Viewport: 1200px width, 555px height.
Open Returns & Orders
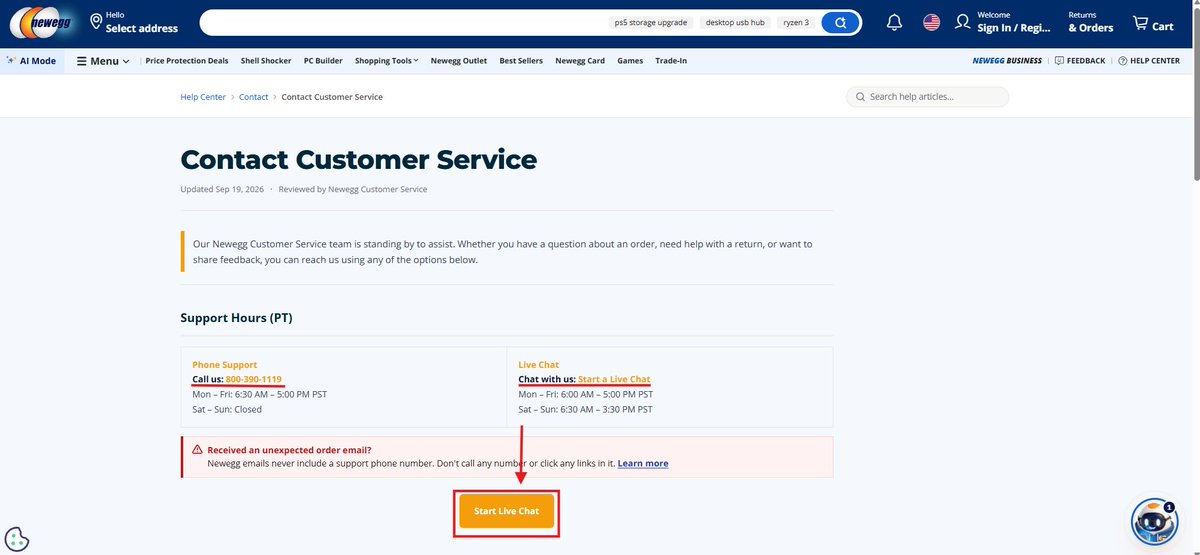click(1090, 22)
